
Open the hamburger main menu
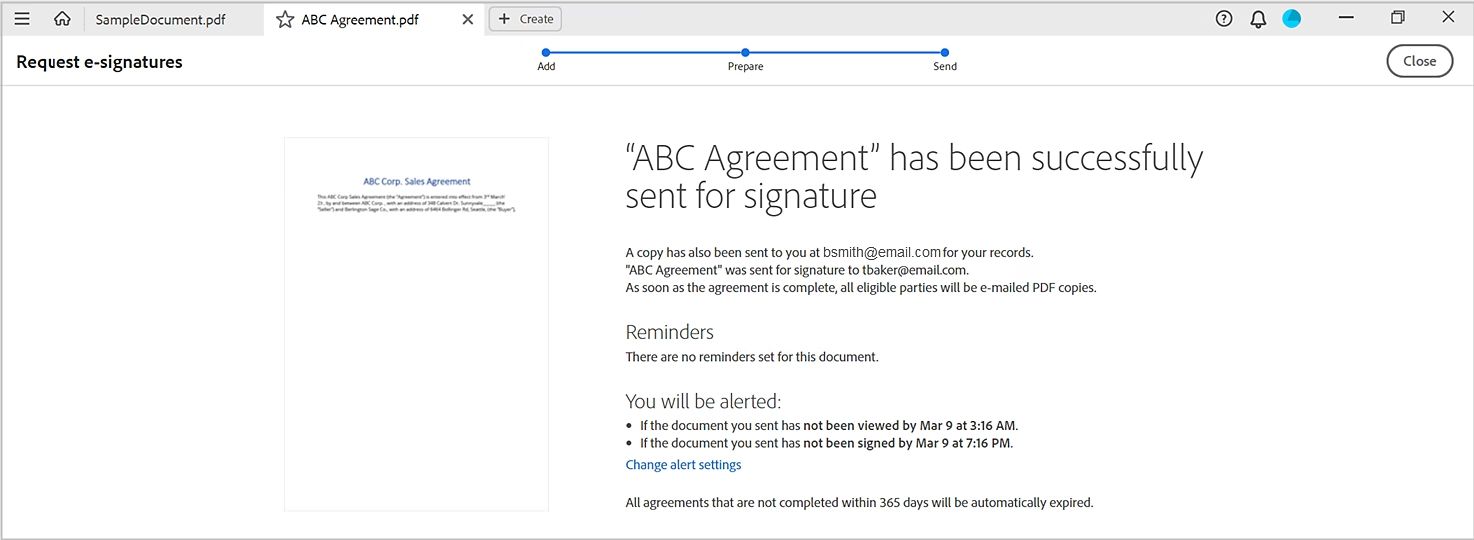pos(22,19)
